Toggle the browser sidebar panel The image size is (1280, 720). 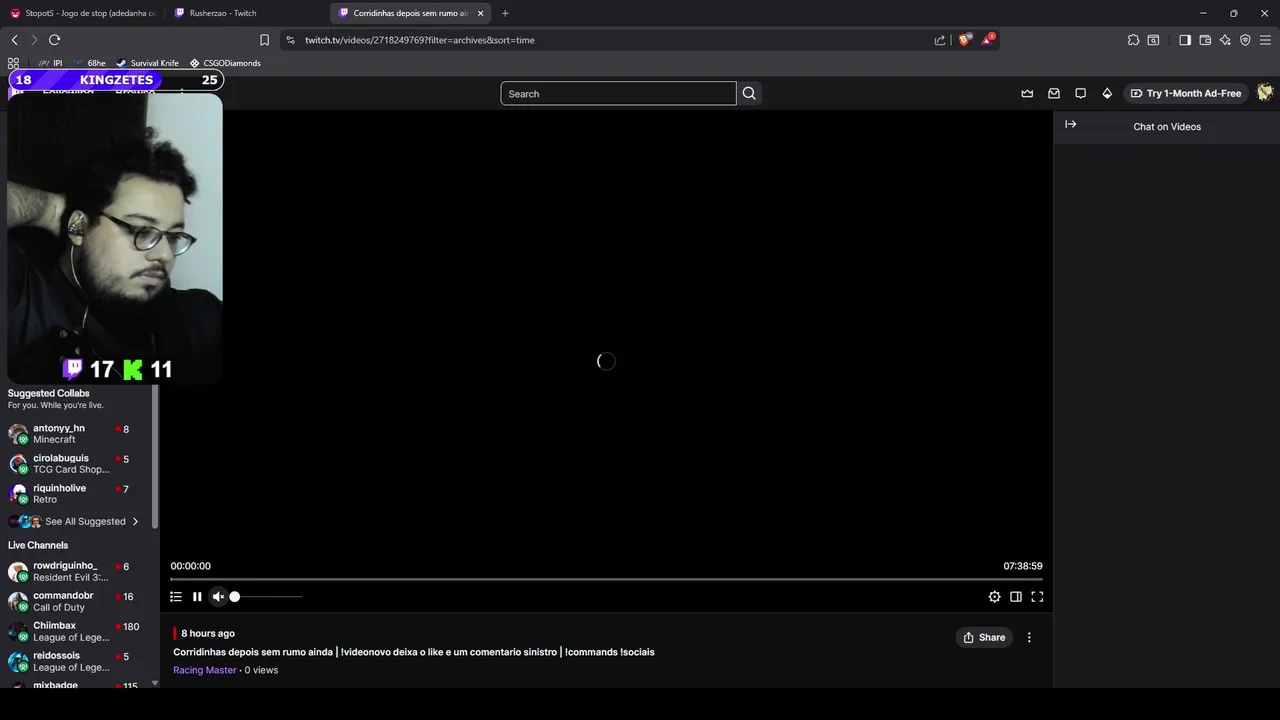pos(1185,40)
